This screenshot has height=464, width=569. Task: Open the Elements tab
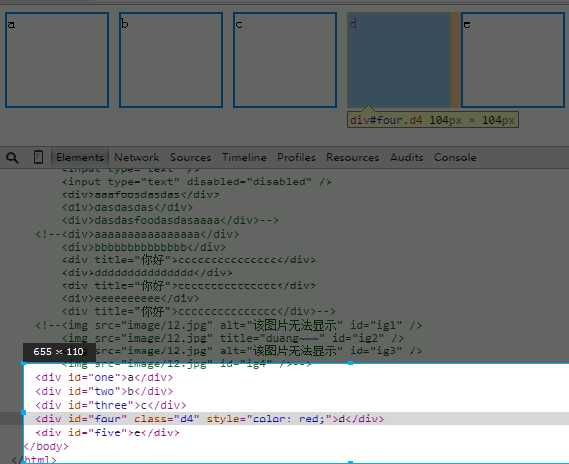pos(80,157)
